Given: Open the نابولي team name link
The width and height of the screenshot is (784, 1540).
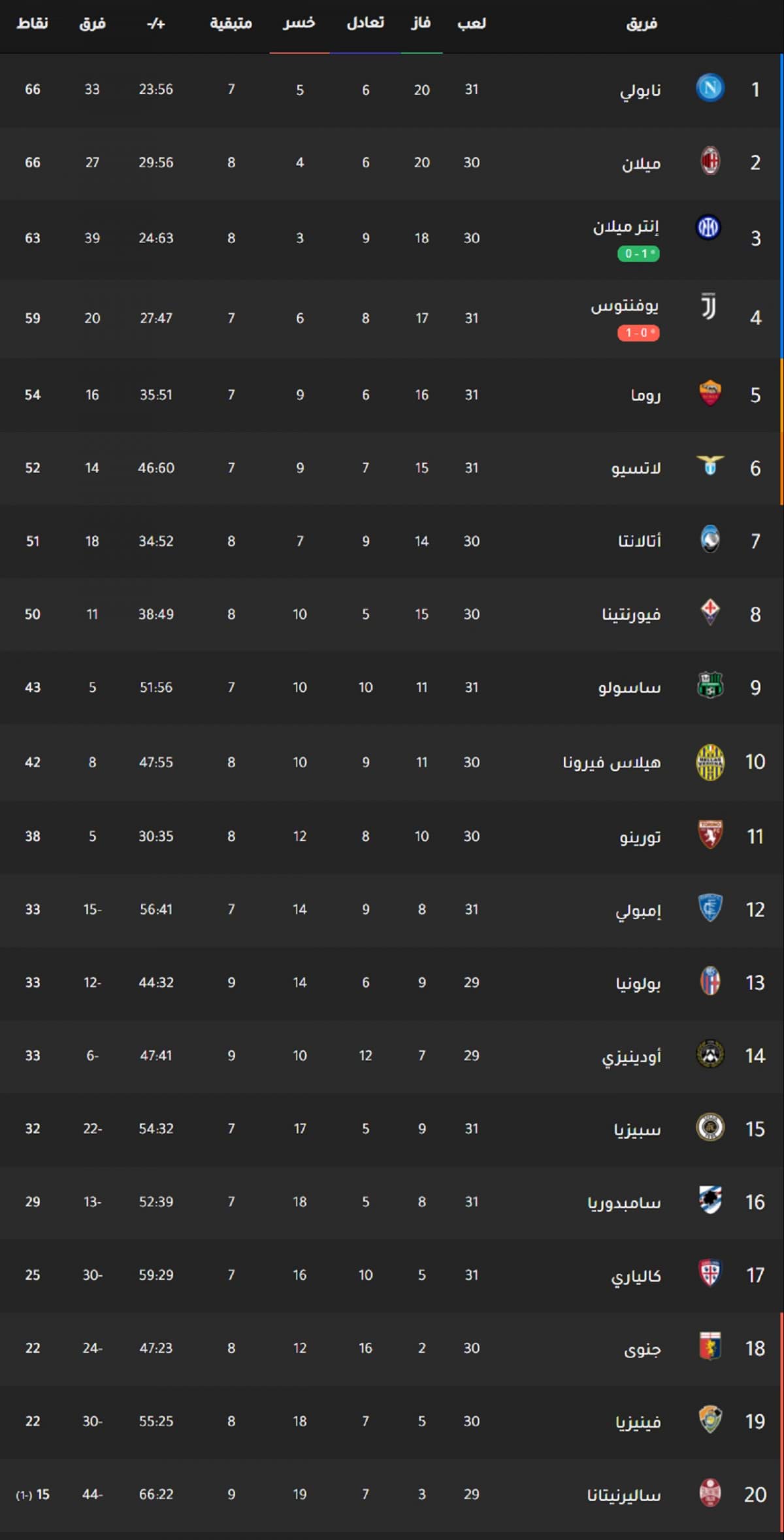Looking at the screenshot, I should pyautogui.click(x=640, y=90).
